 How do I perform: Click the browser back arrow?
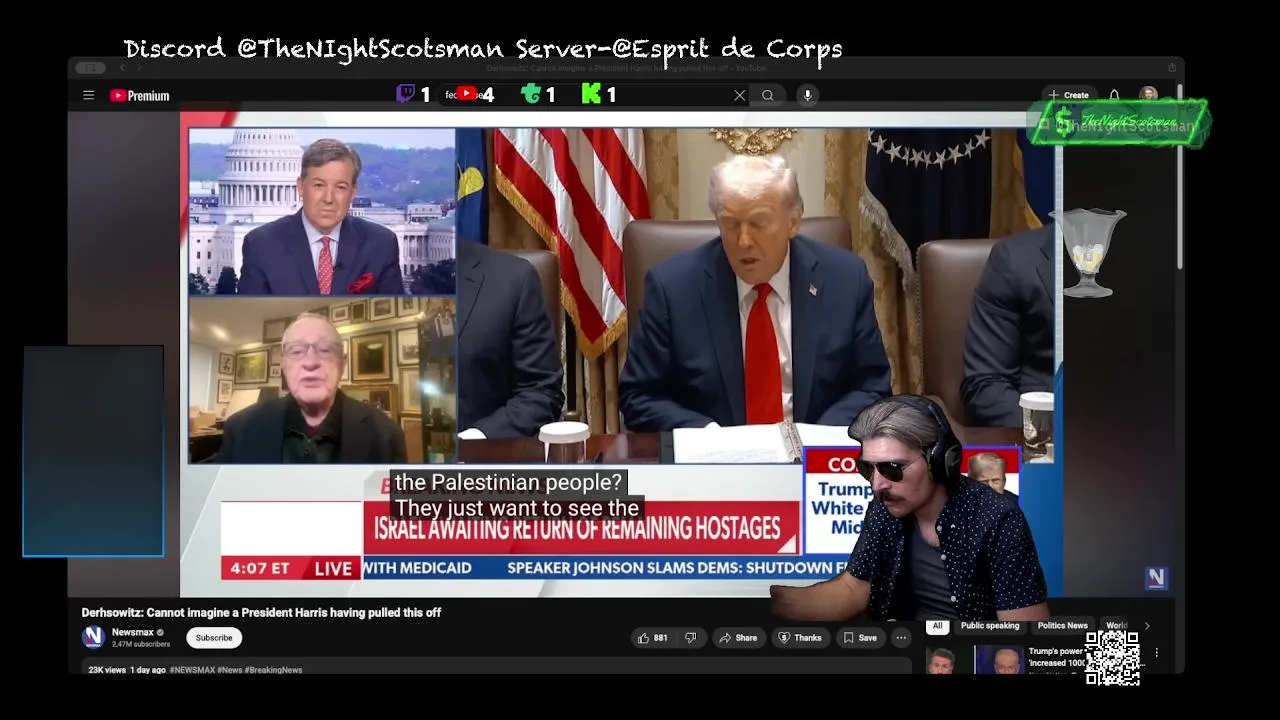point(122,68)
